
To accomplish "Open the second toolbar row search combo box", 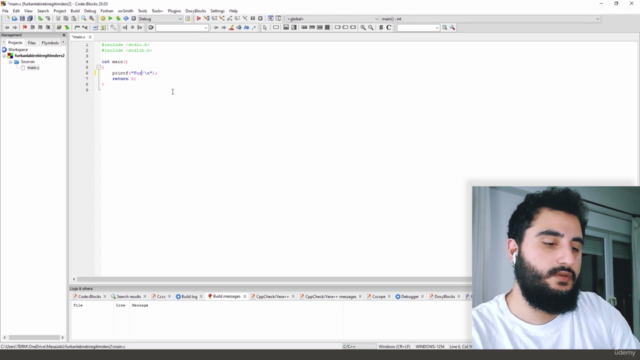I will [x=182, y=28].
